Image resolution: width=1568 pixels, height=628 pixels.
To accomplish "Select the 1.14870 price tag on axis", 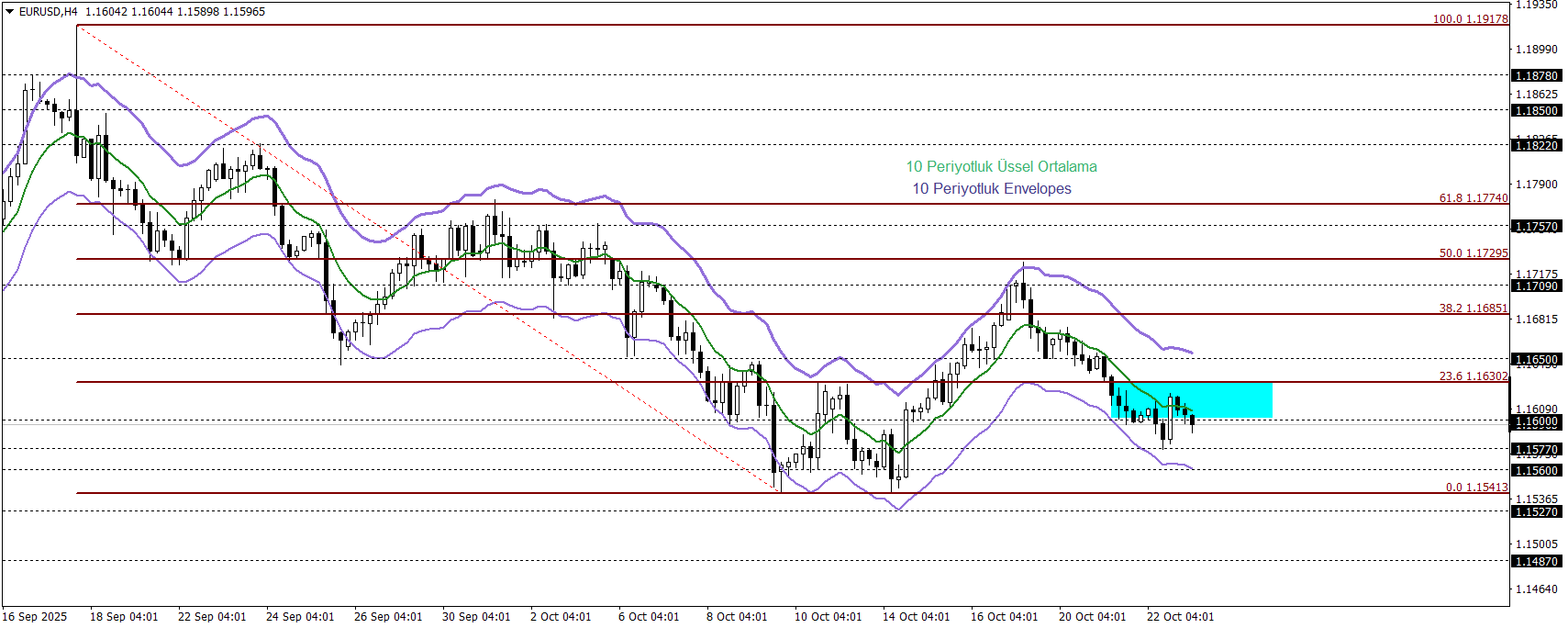I will (x=1535, y=562).
